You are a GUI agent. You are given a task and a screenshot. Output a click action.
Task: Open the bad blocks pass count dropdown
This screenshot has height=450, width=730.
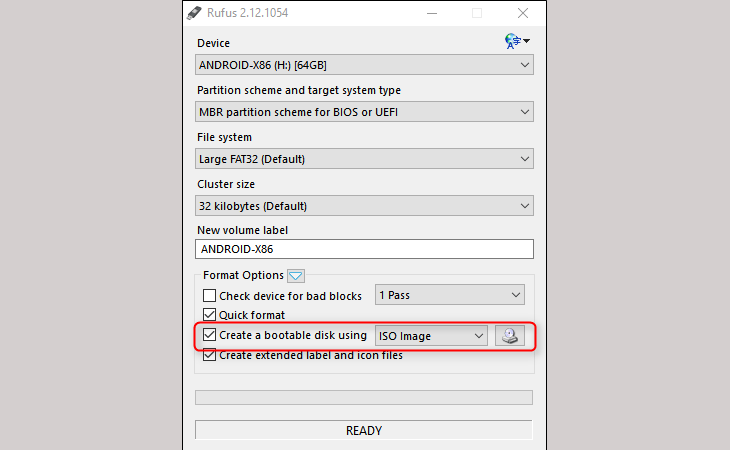(449, 295)
